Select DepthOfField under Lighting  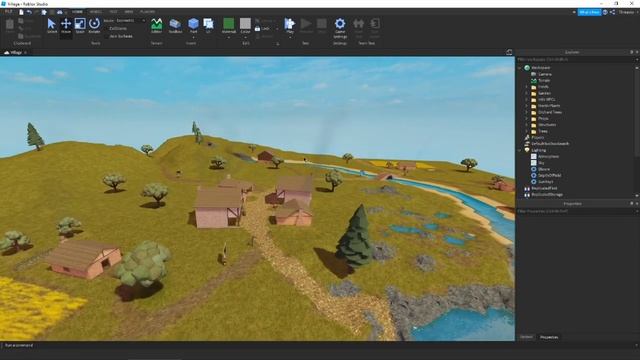549,176
